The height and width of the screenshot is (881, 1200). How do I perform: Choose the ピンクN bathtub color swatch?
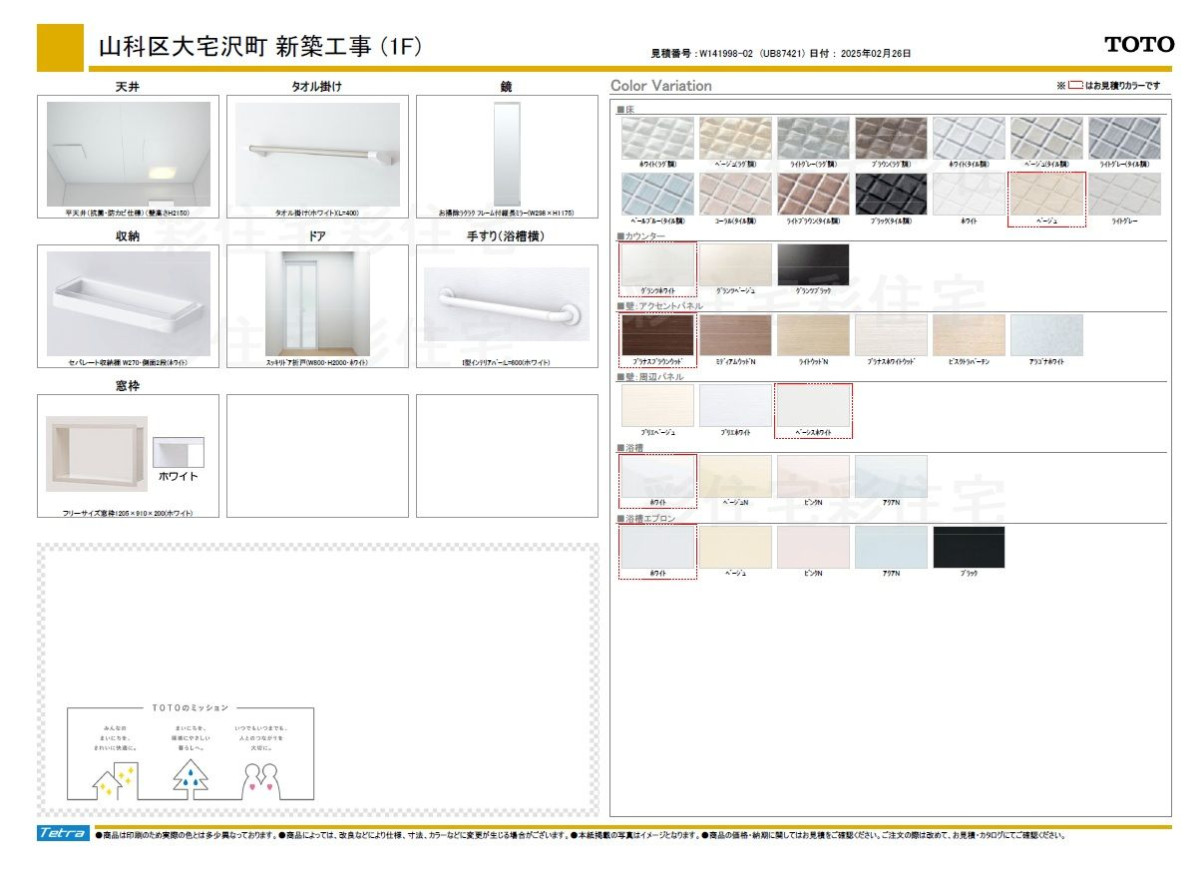point(813,477)
